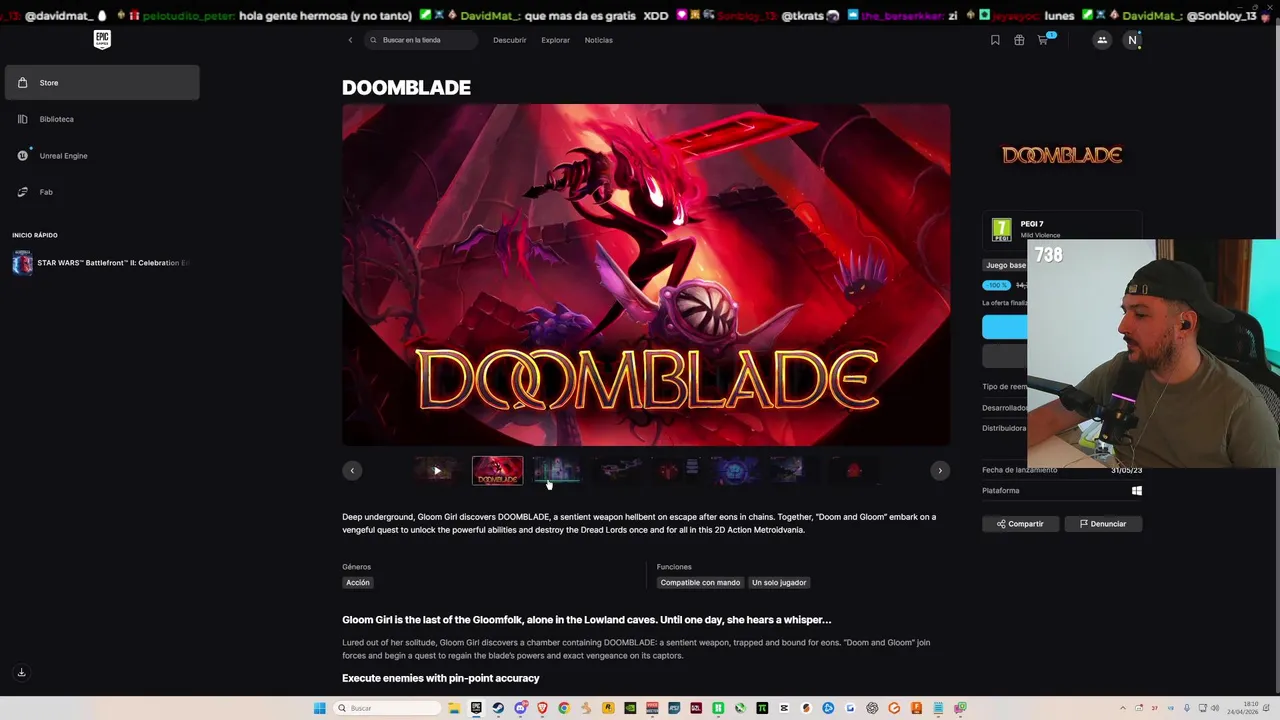
Task: Select the highlighted DOOMBLADE logo thumbnail
Action: [497, 470]
